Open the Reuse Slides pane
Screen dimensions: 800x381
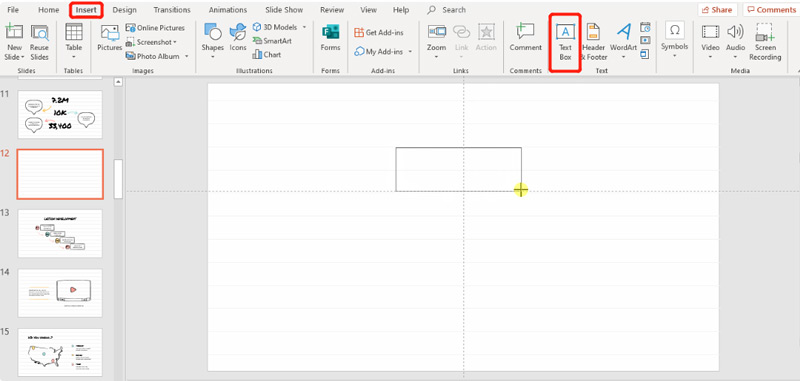coord(39,43)
